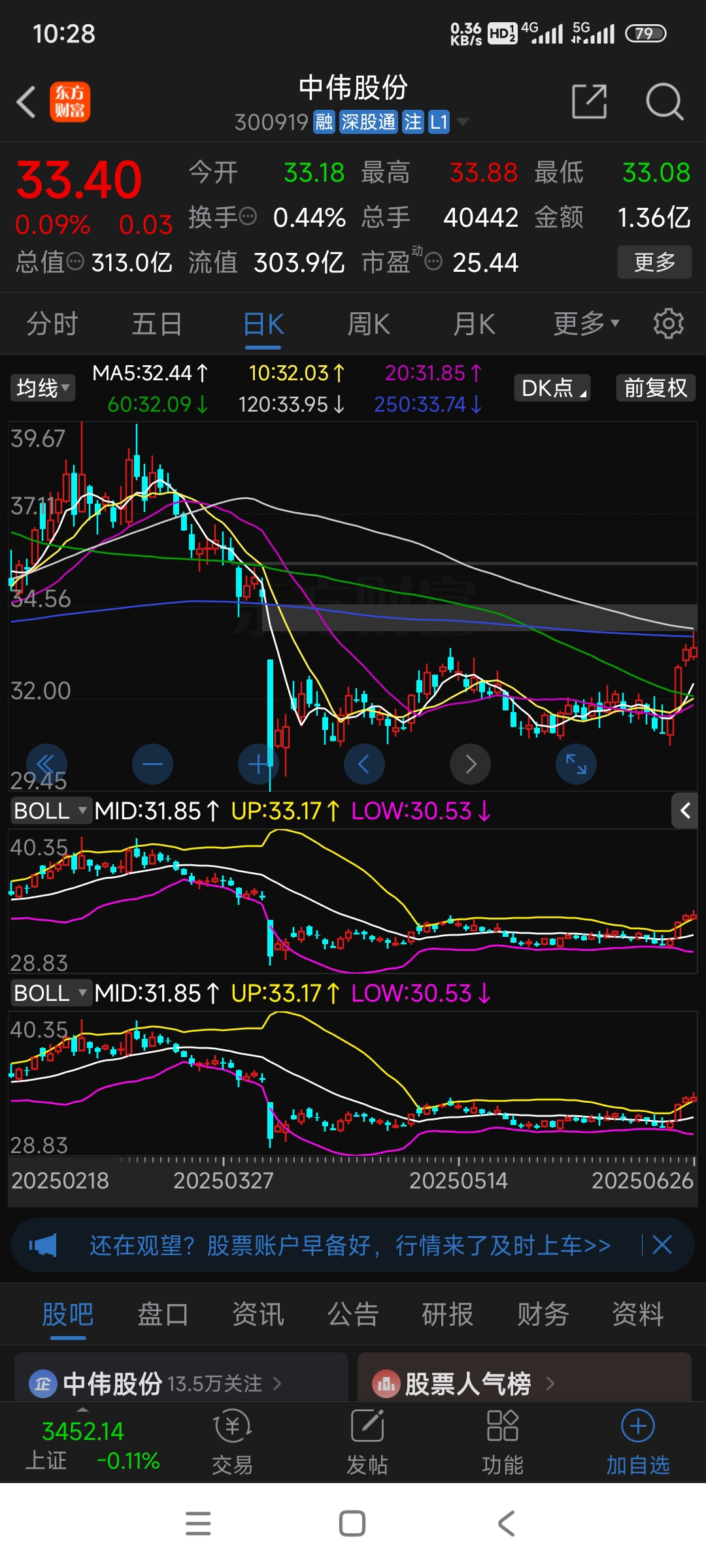Tap the main candlestick K-line chart
Viewport: 706px width, 1568px height.
coord(353,606)
